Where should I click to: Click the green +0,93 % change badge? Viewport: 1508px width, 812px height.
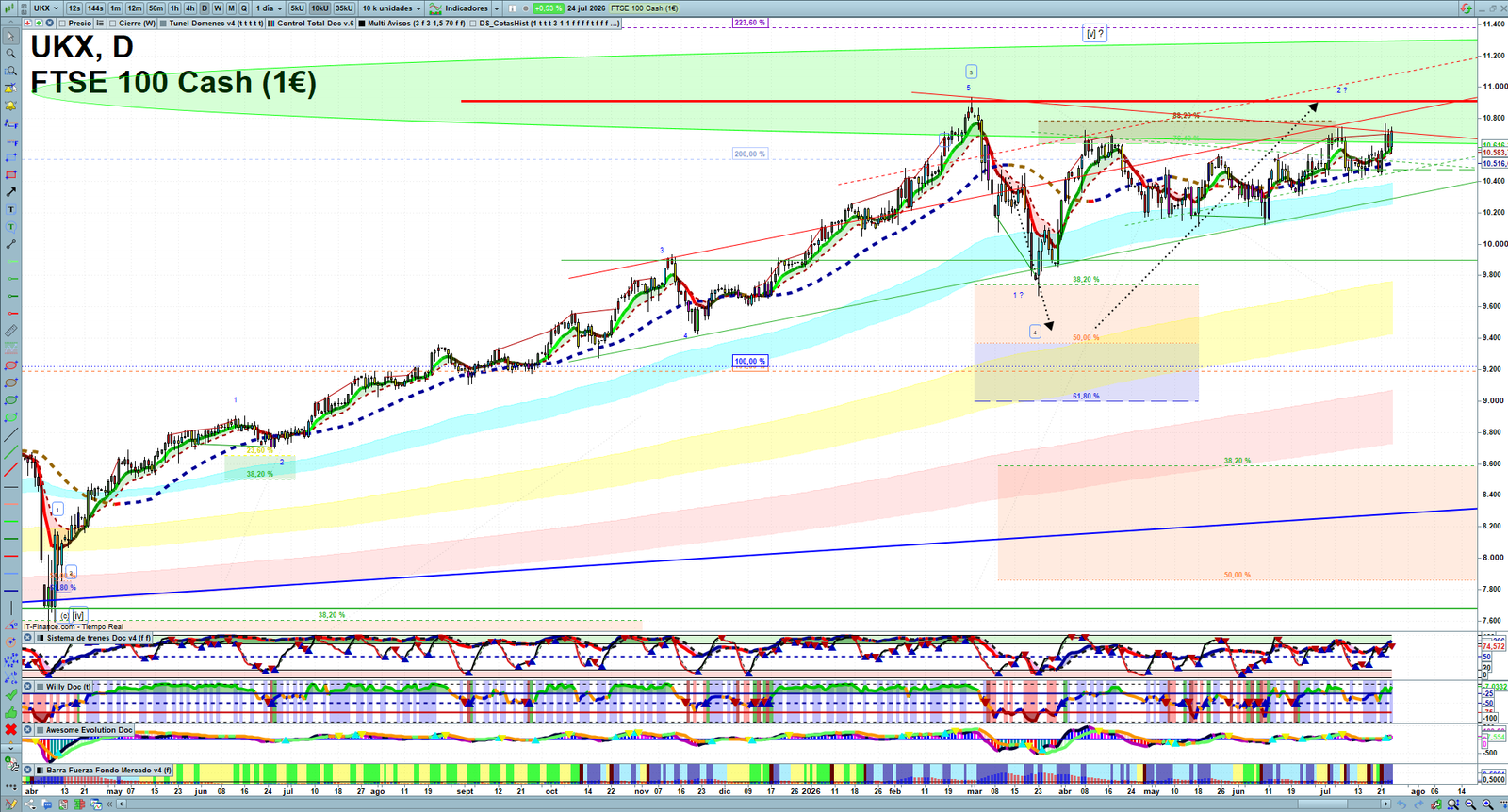click(548, 8)
